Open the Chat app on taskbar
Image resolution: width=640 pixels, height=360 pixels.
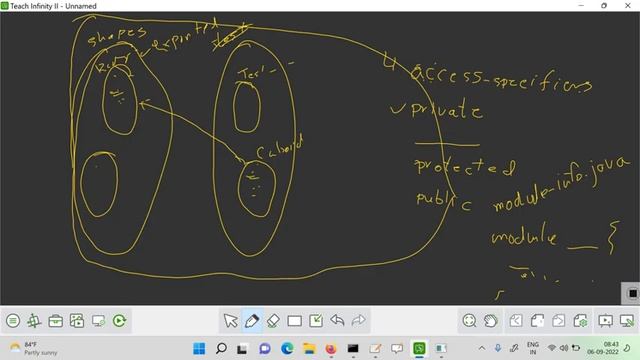[265, 349]
